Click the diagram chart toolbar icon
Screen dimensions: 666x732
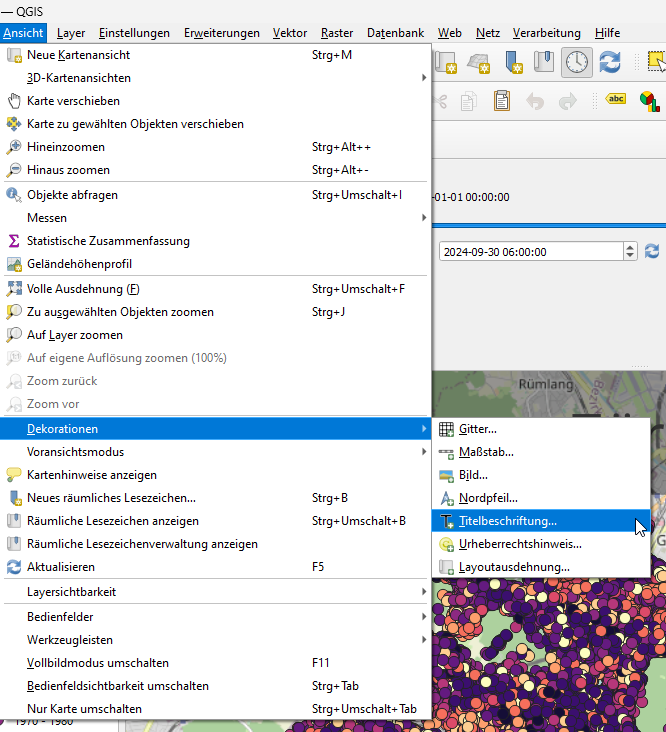(x=650, y=100)
